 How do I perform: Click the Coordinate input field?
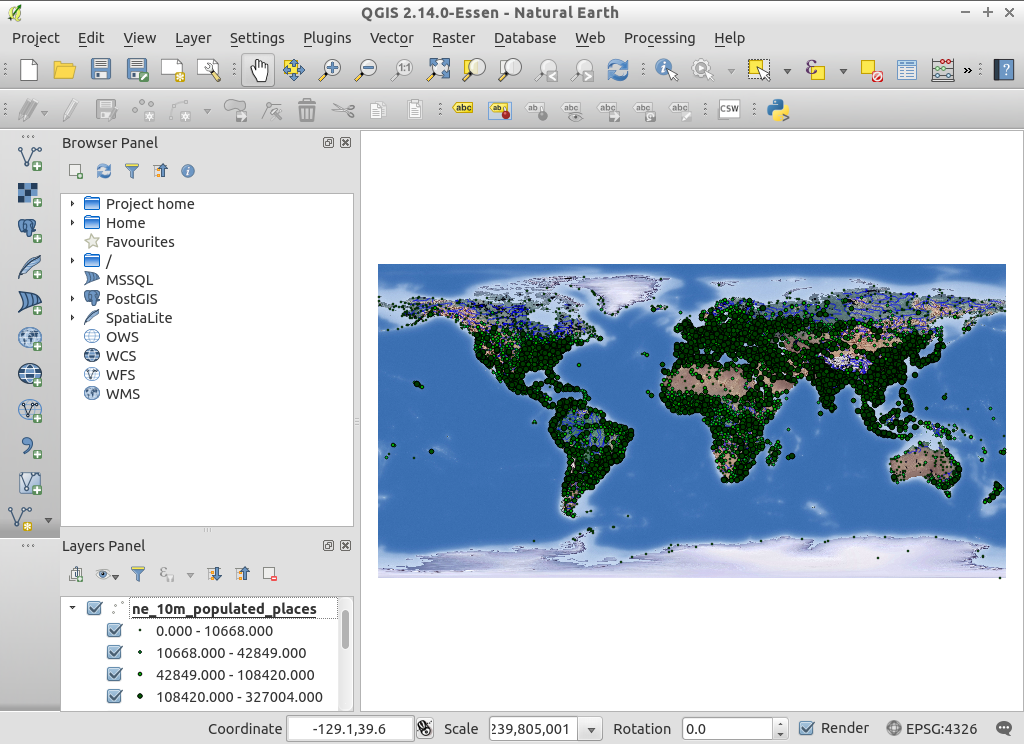click(350, 729)
